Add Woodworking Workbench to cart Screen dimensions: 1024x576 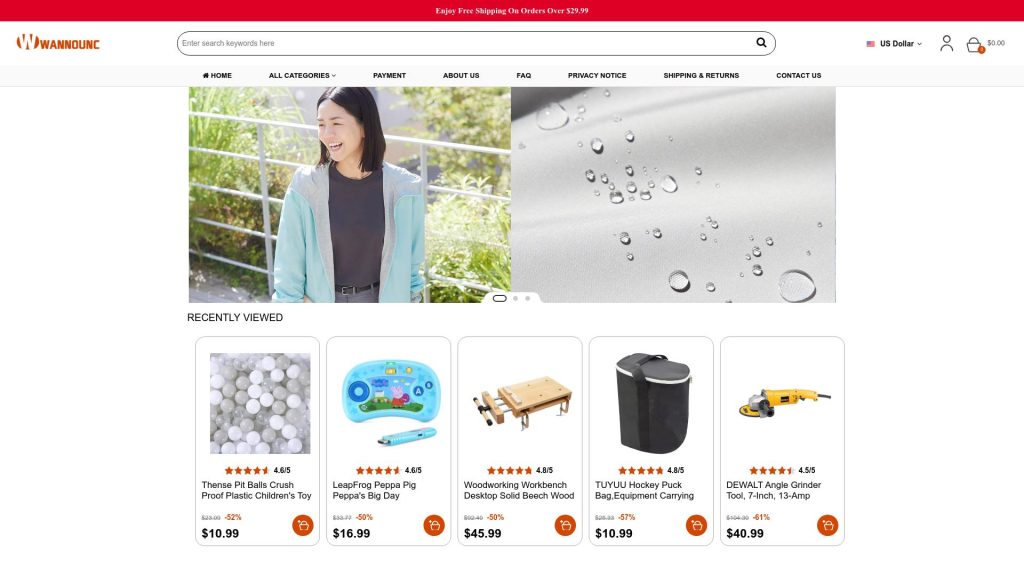565,525
